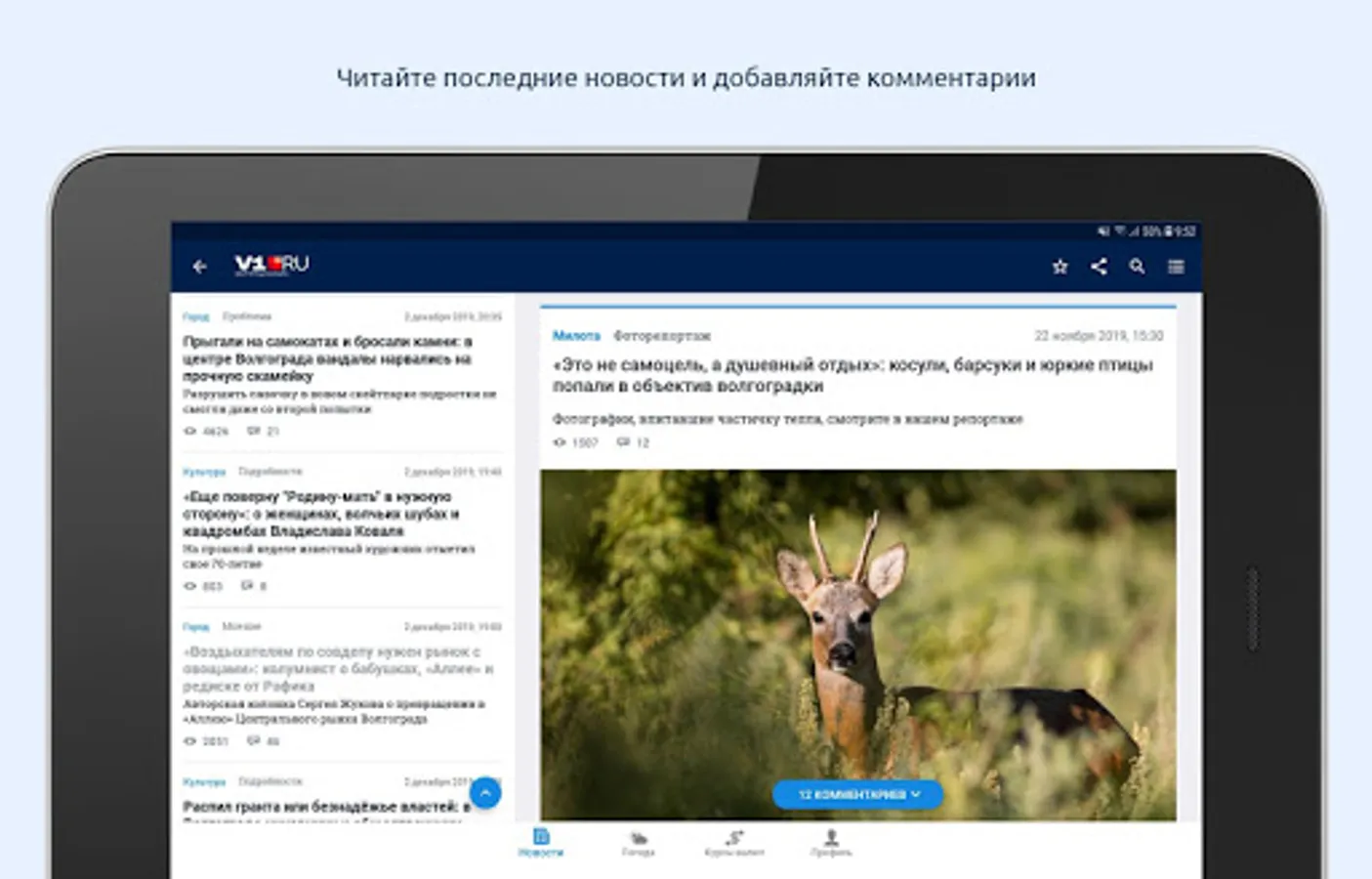Open the headline «Прыгали на самокатах и бросали камни»
This screenshot has height=879, width=1372.
pos(328,358)
